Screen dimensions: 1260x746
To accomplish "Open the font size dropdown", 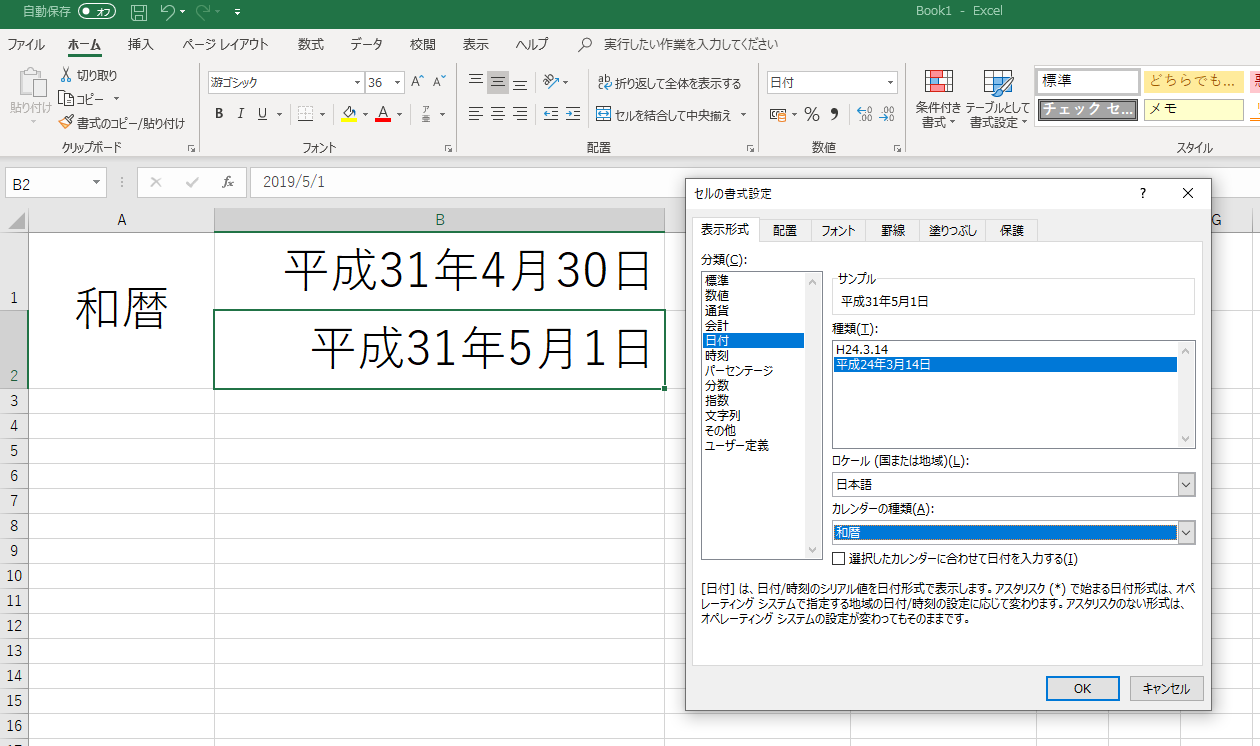I will click(x=397, y=83).
